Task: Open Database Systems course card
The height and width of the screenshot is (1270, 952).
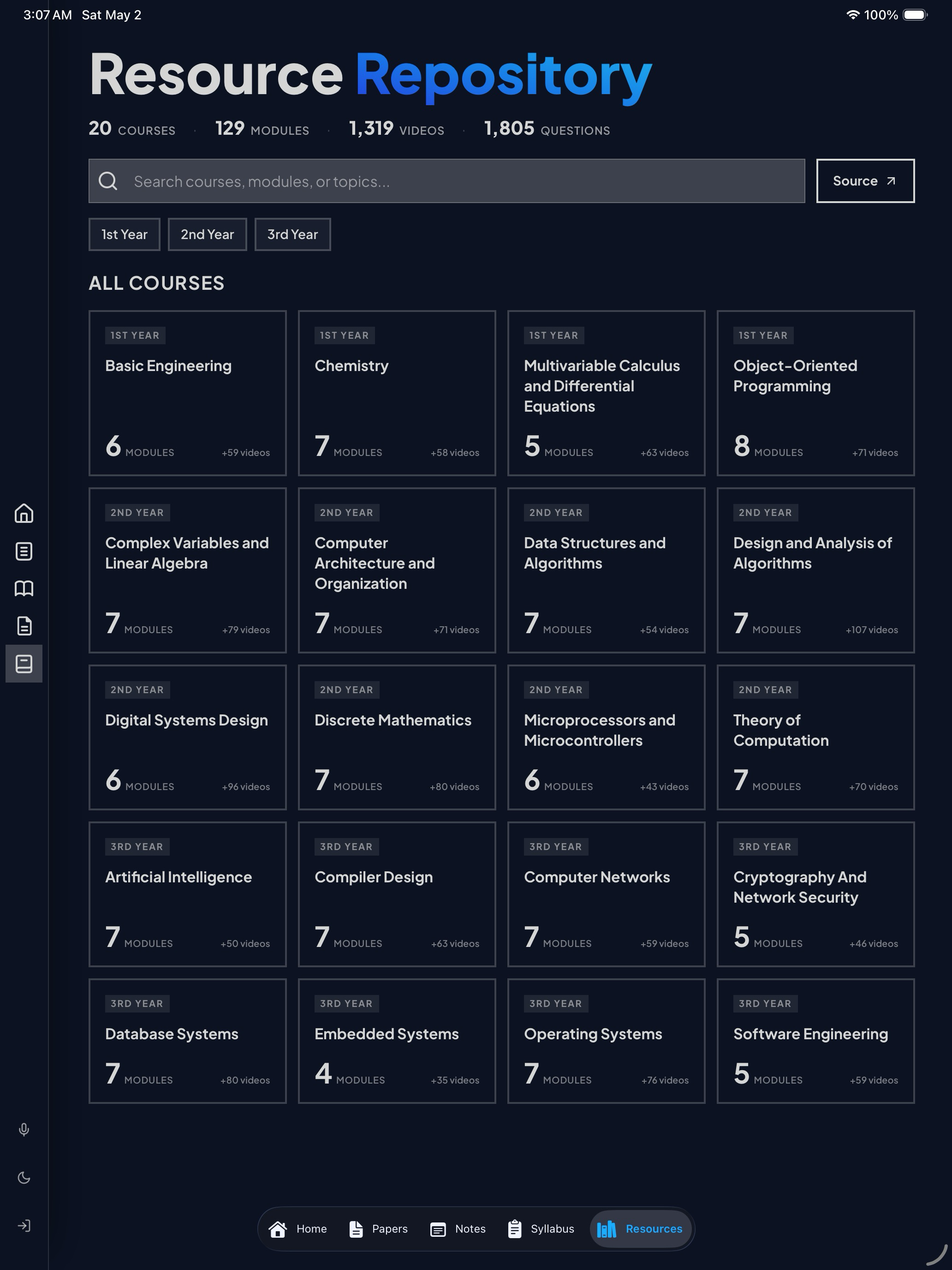Action: [x=188, y=1041]
